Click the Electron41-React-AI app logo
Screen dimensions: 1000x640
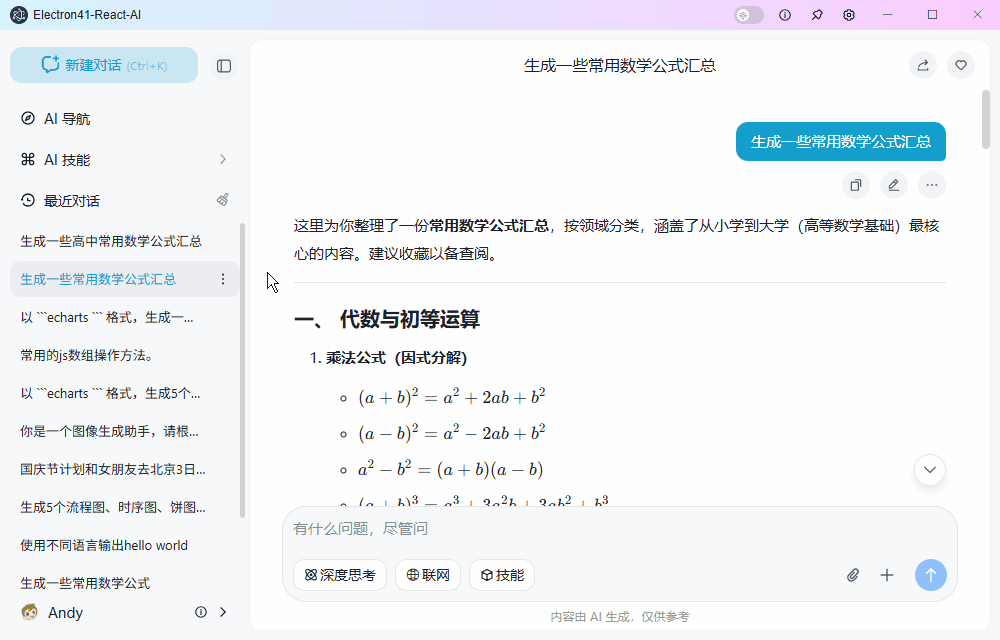[19, 15]
